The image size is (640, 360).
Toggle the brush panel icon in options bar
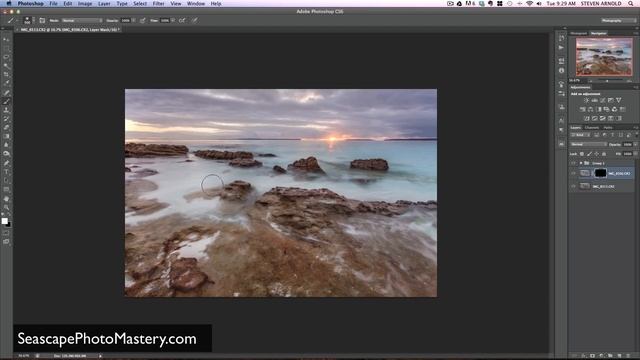(x=42, y=20)
